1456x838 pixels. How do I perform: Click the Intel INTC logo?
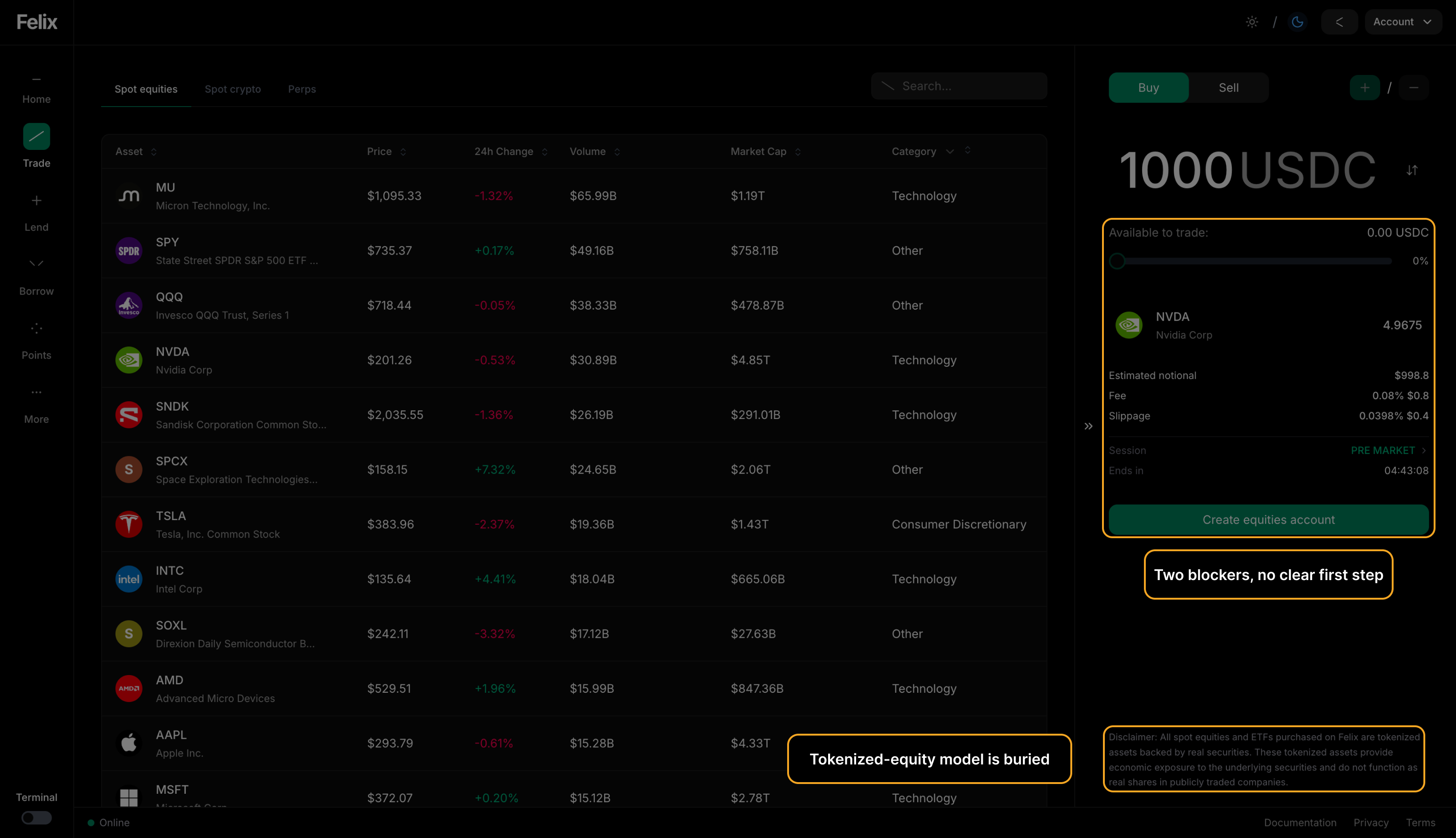(x=129, y=578)
